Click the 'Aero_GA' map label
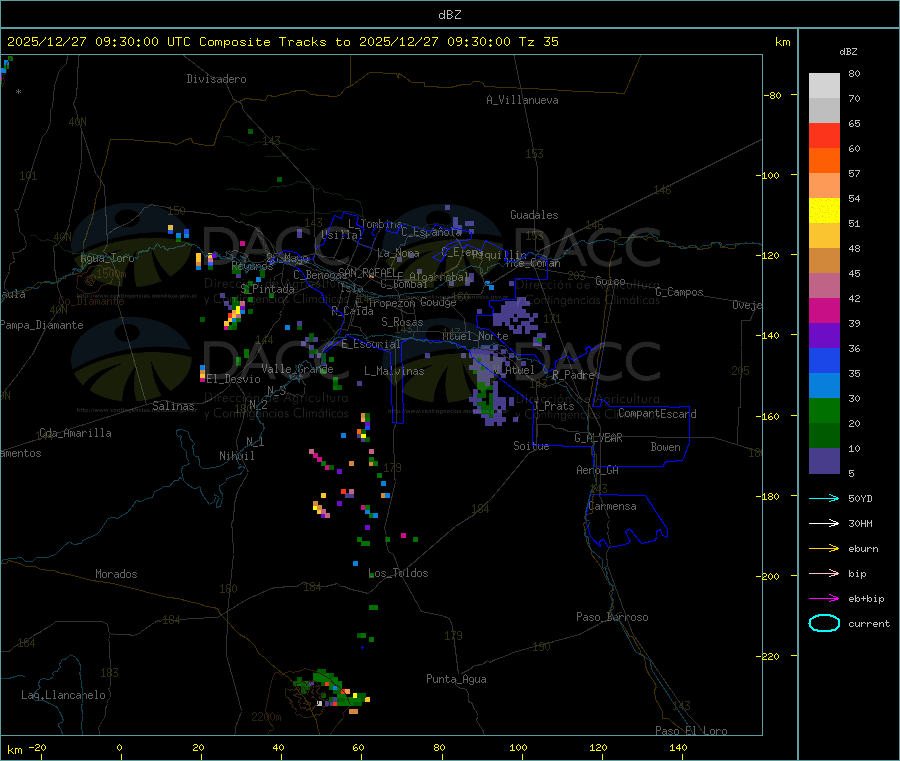This screenshot has width=900, height=761. 598,470
